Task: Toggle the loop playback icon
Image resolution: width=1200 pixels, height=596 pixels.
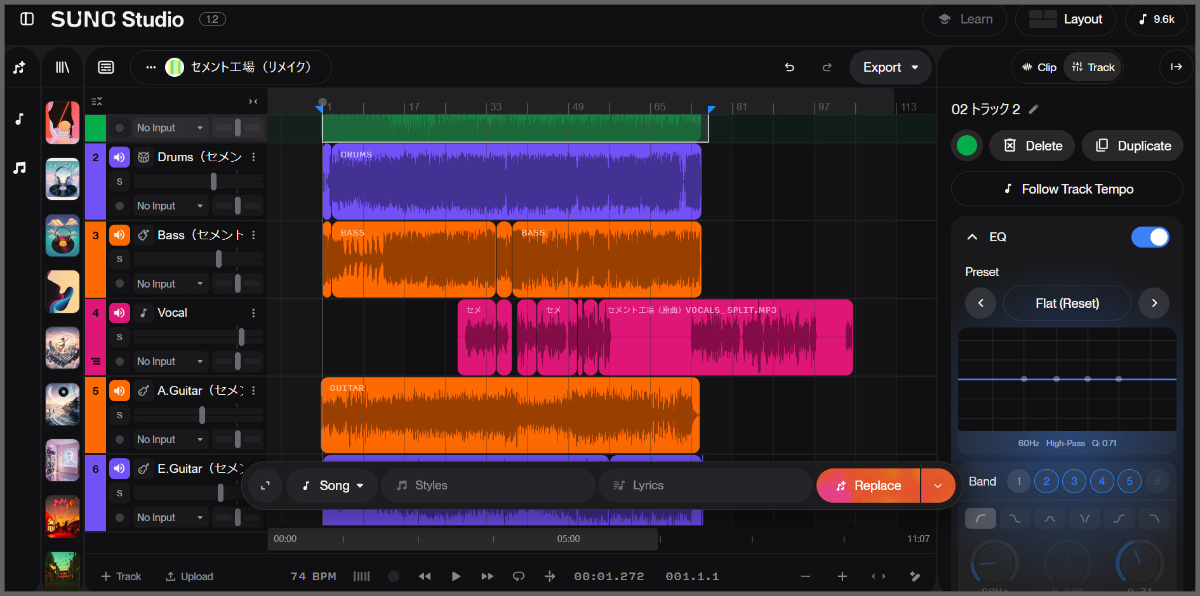Action: coord(518,576)
